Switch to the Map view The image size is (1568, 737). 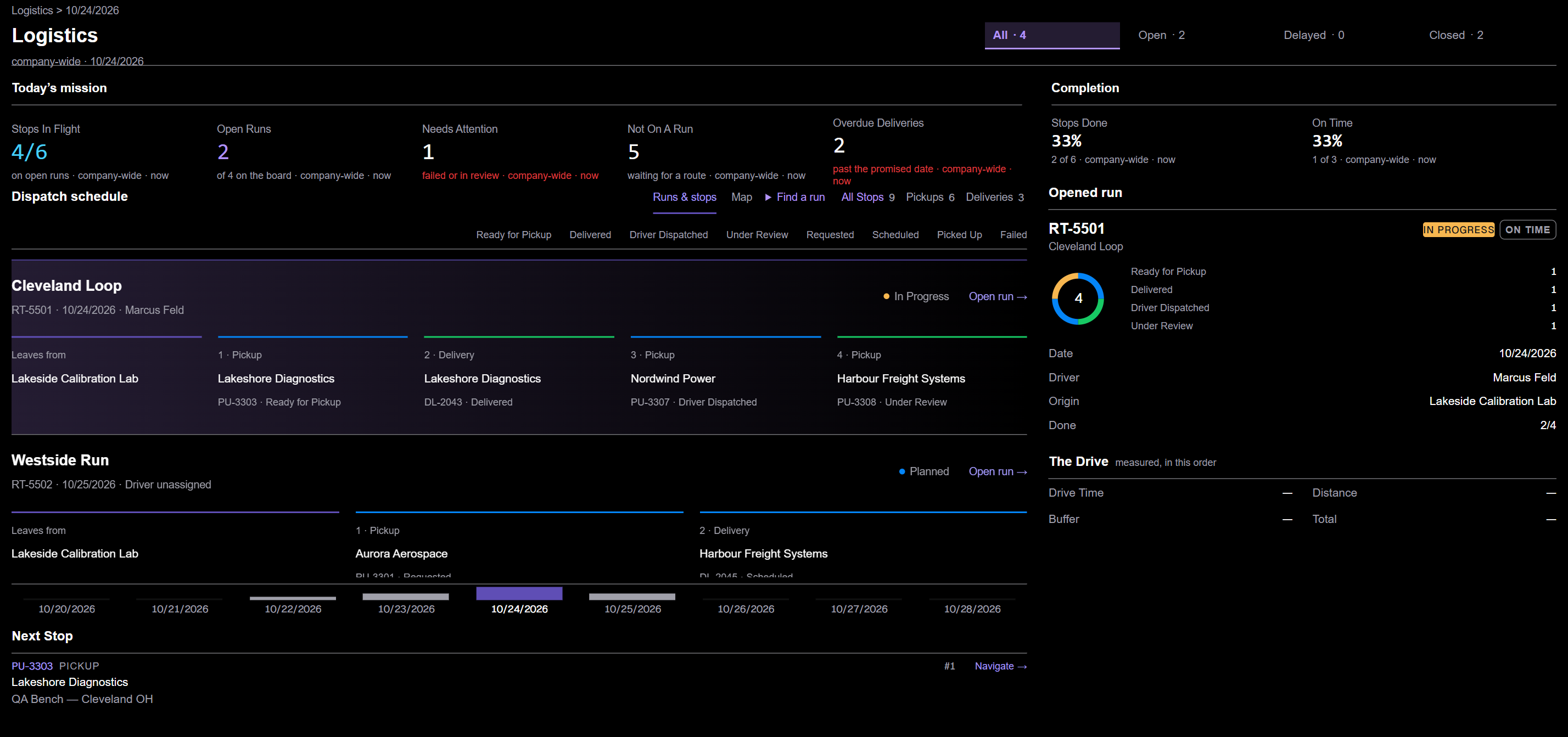(741, 197)
